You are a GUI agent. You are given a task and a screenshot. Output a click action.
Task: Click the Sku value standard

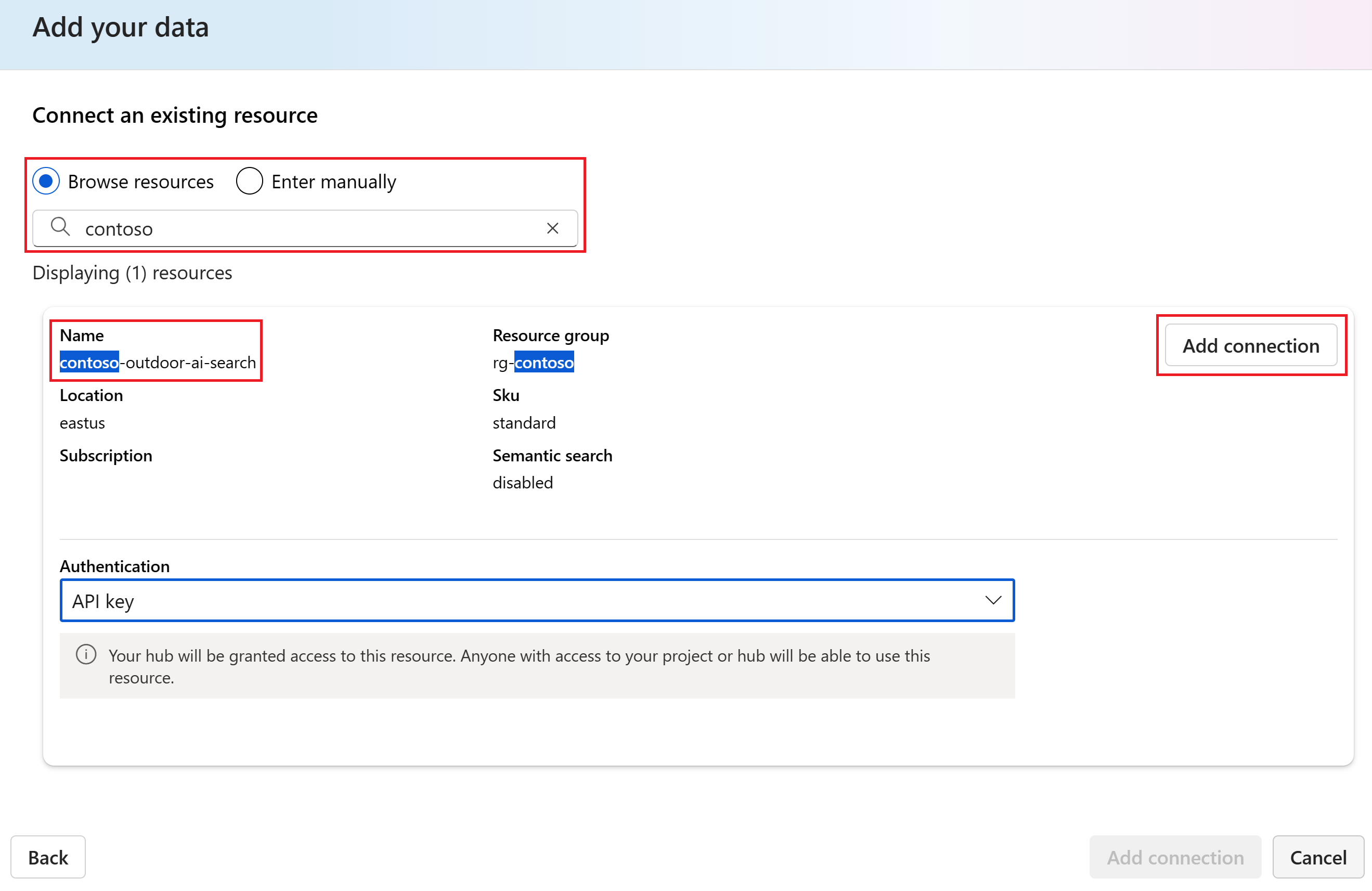[524, 423]
